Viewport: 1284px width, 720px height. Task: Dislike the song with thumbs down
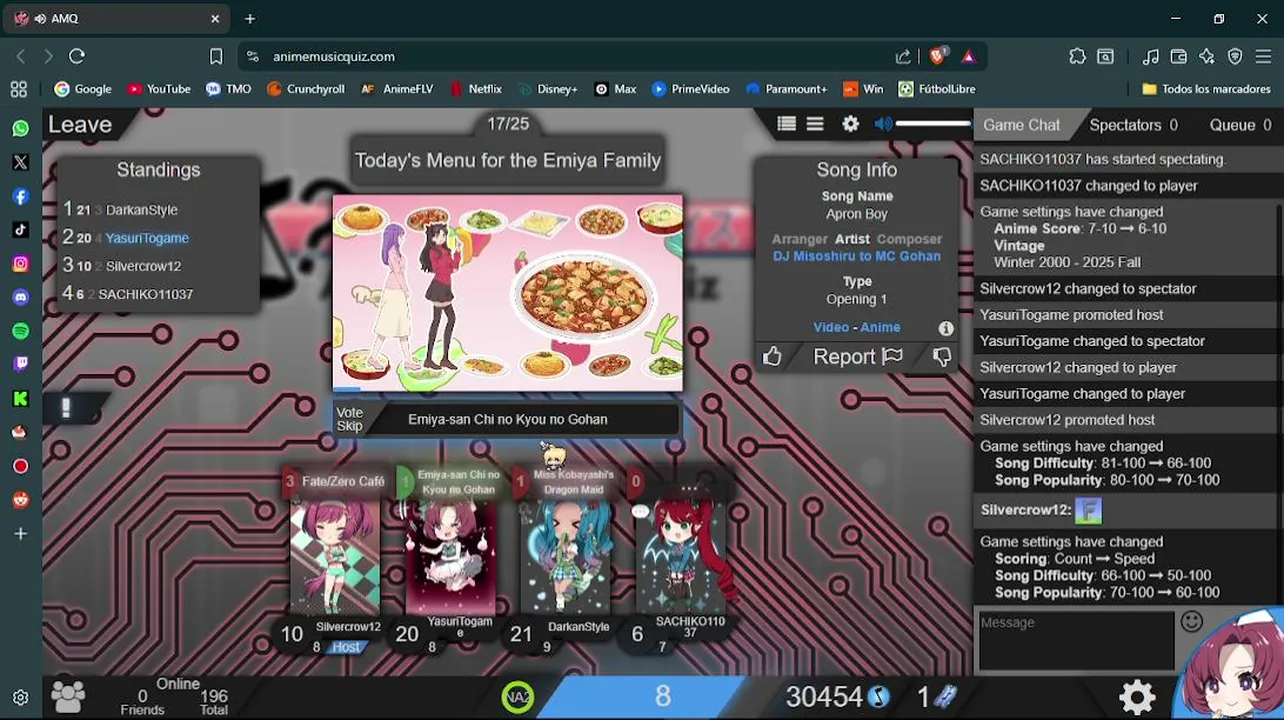[941, 356]
